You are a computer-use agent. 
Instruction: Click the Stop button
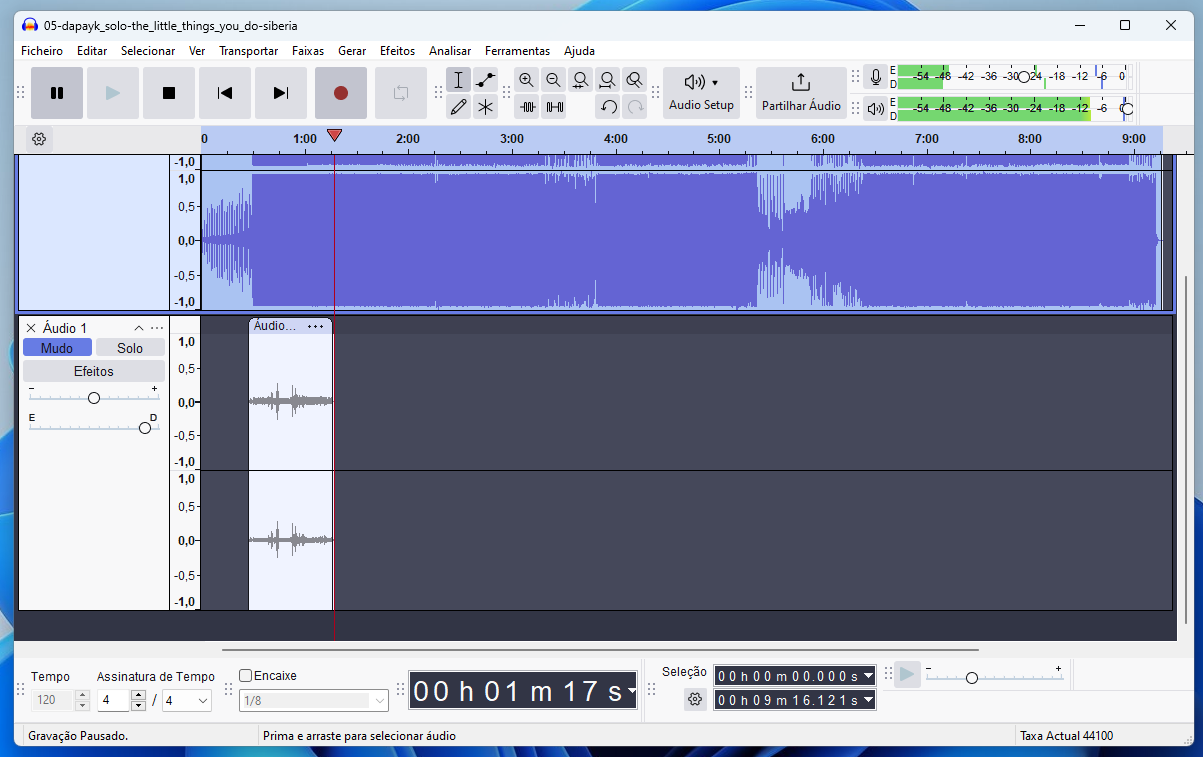coord(169,93)
